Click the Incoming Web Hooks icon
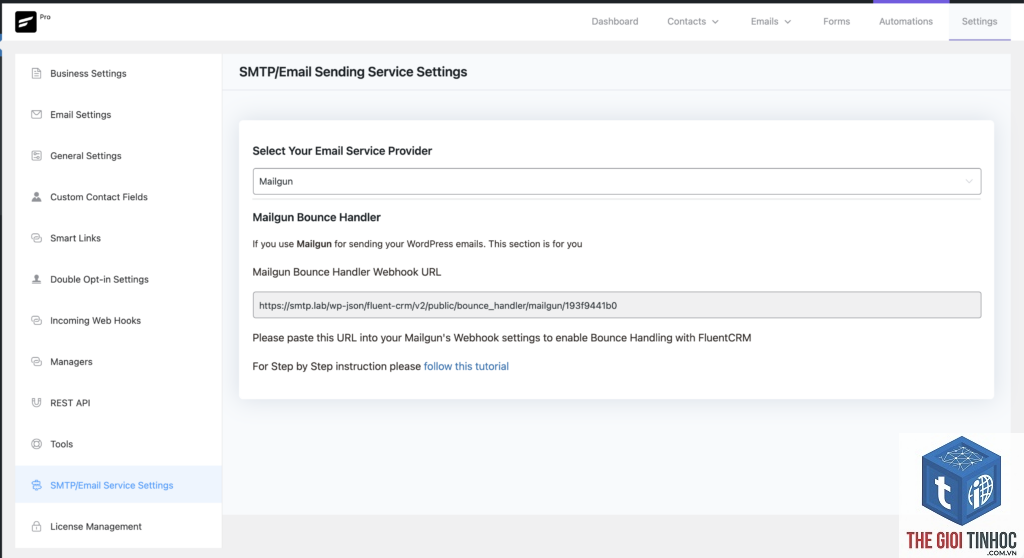 coord(37,320)
